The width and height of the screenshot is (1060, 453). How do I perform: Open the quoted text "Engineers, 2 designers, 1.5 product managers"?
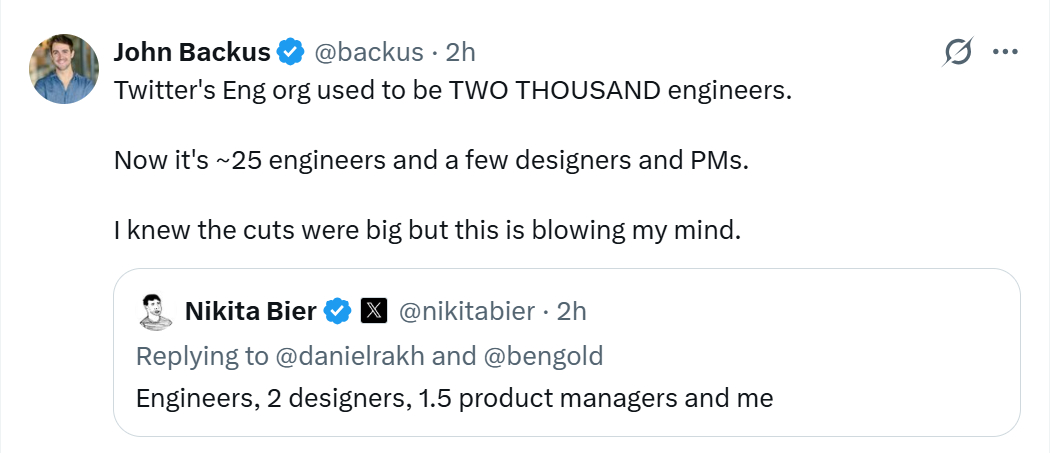coord(454,398)
